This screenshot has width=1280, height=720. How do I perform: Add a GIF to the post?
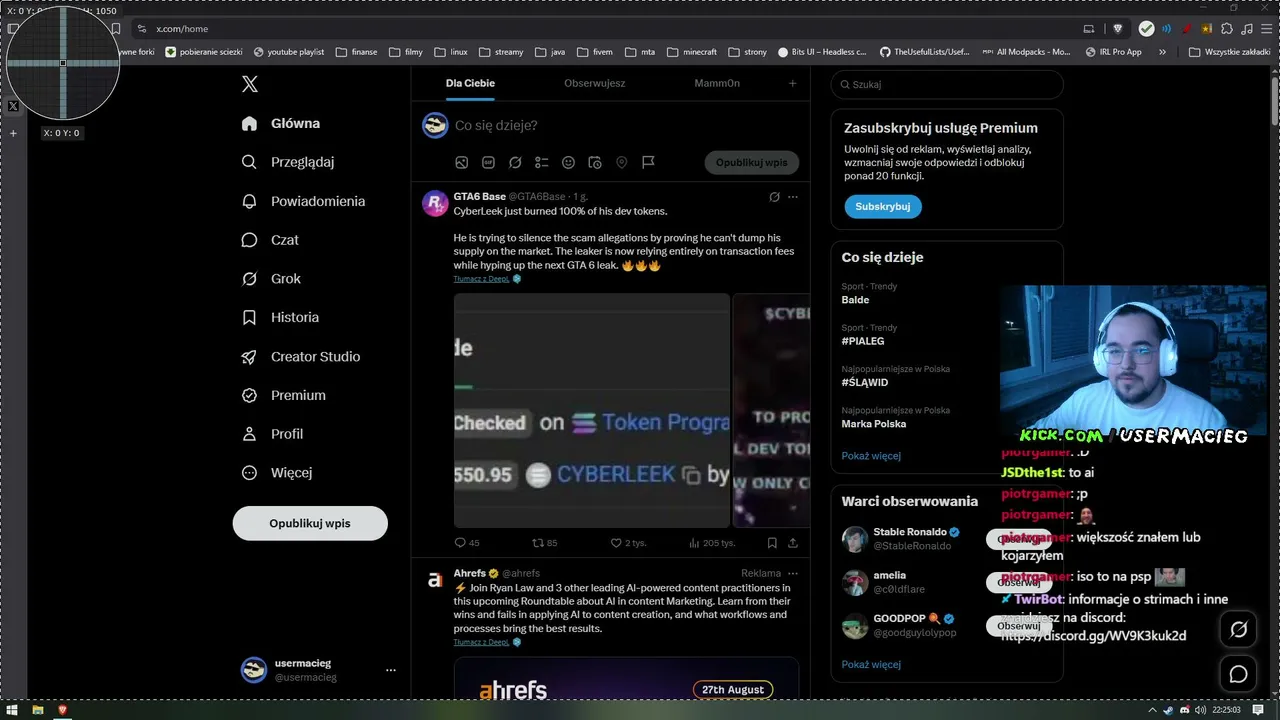pyautogui.click(x=488, y=162)
